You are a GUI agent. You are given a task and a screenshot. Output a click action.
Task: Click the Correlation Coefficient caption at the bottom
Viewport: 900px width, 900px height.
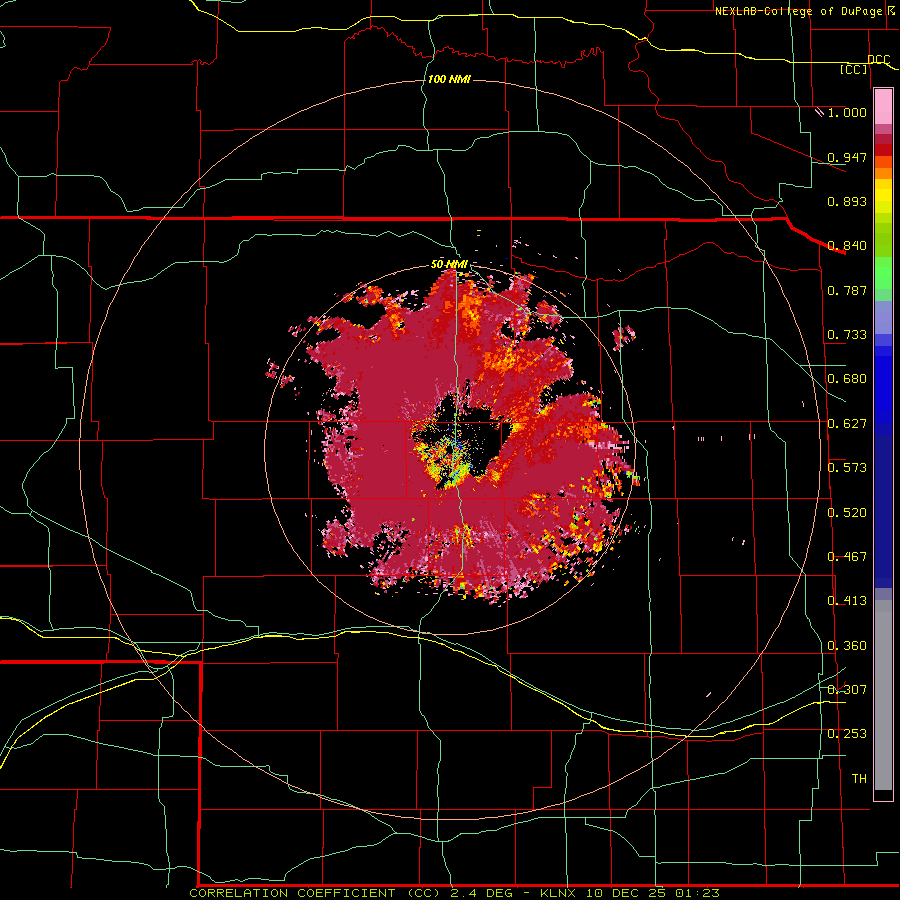coord(455,893)
